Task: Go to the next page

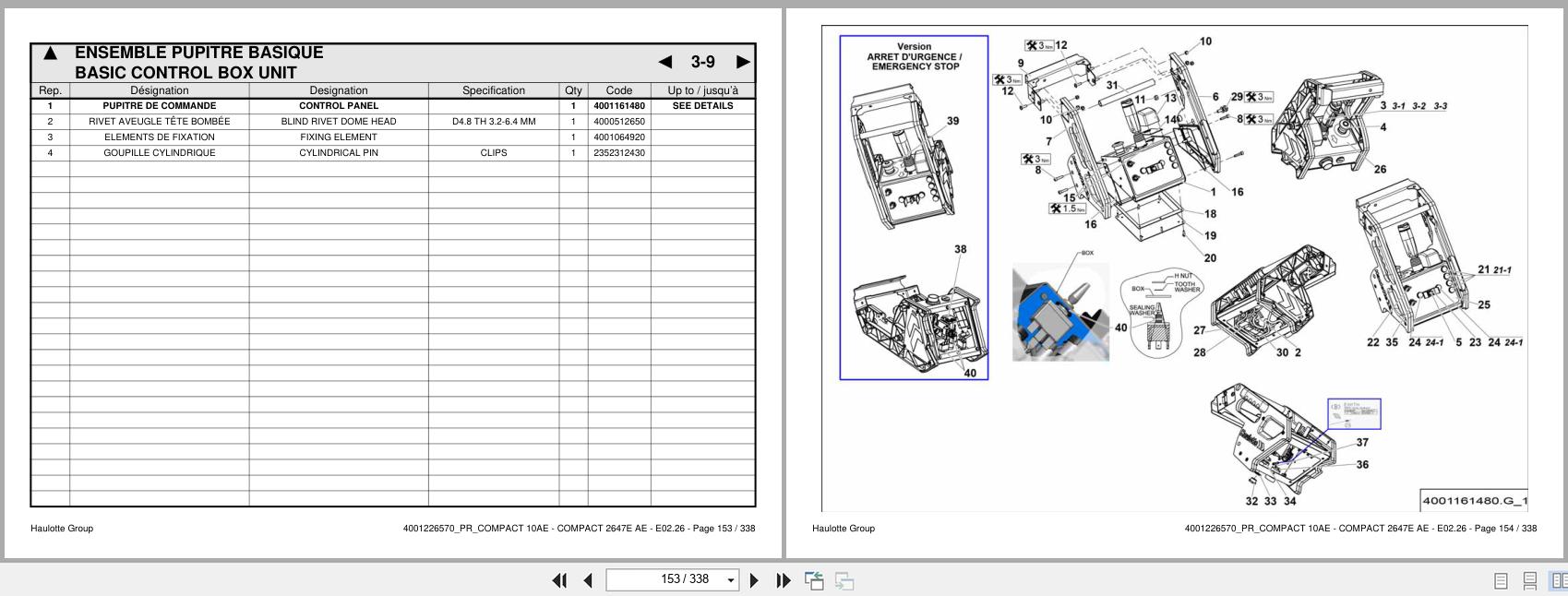Action: [754, 580]
